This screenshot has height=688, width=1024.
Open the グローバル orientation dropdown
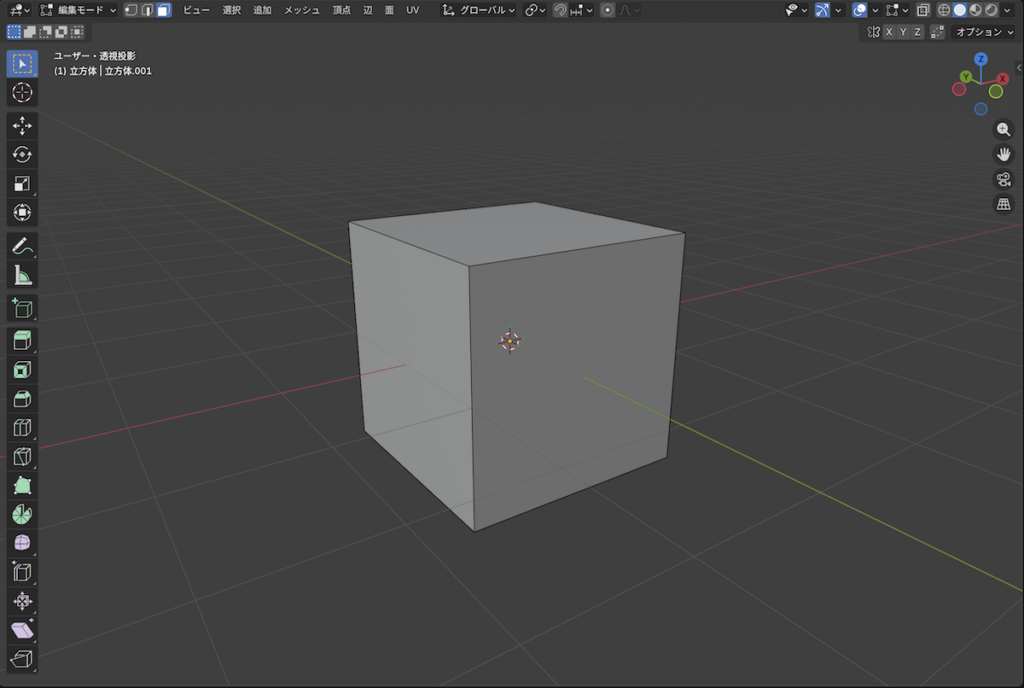pos(479,10)
